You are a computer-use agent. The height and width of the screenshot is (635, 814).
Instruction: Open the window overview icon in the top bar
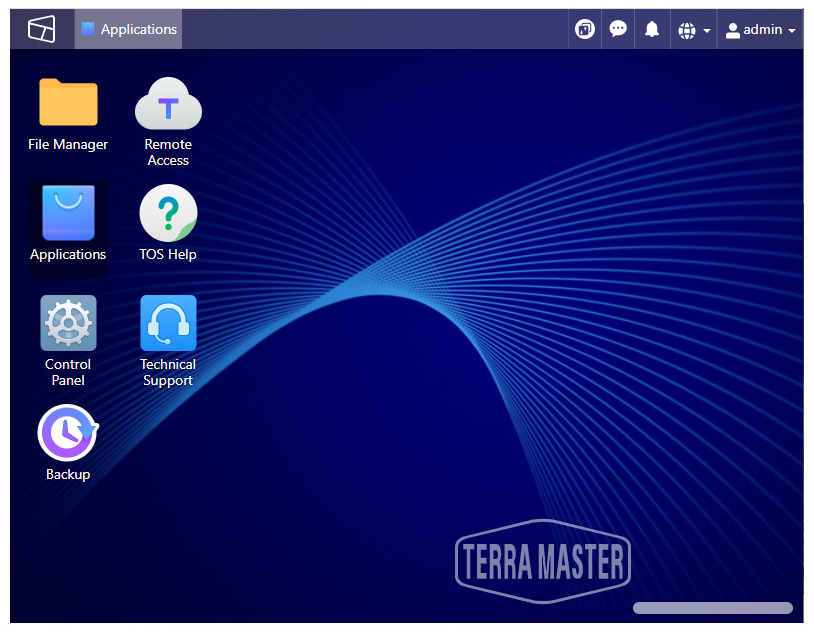click(x=585, y=29)
